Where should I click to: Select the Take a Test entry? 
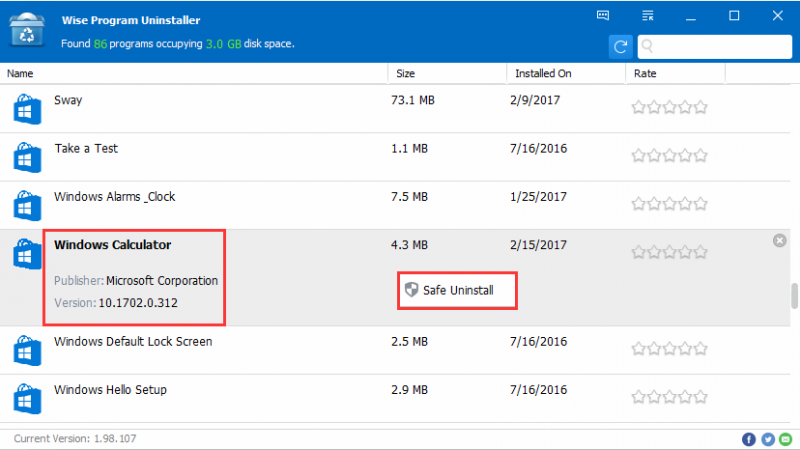(x=395, y=157)
